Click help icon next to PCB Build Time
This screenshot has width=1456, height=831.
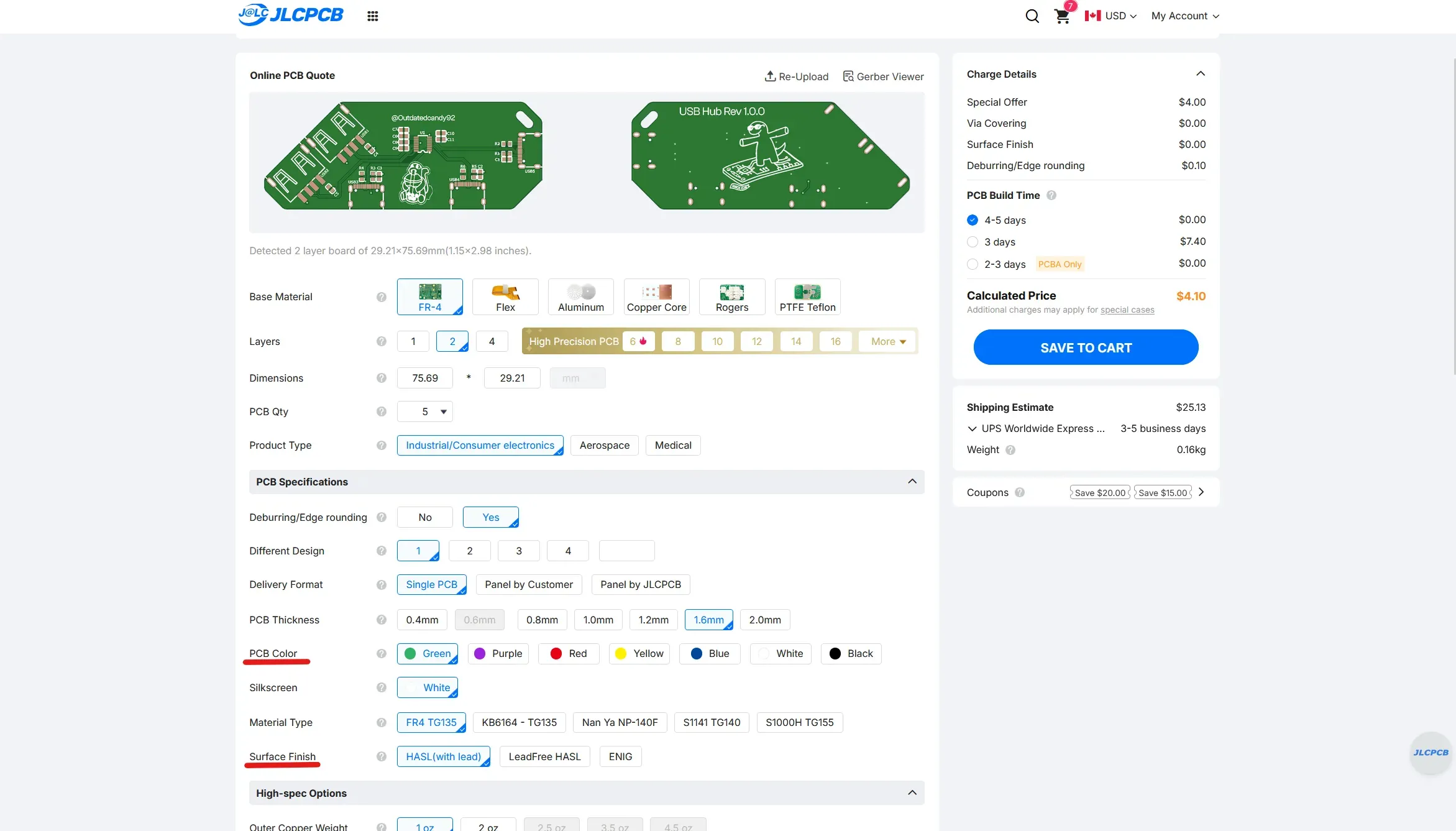tap(1051, 195)
